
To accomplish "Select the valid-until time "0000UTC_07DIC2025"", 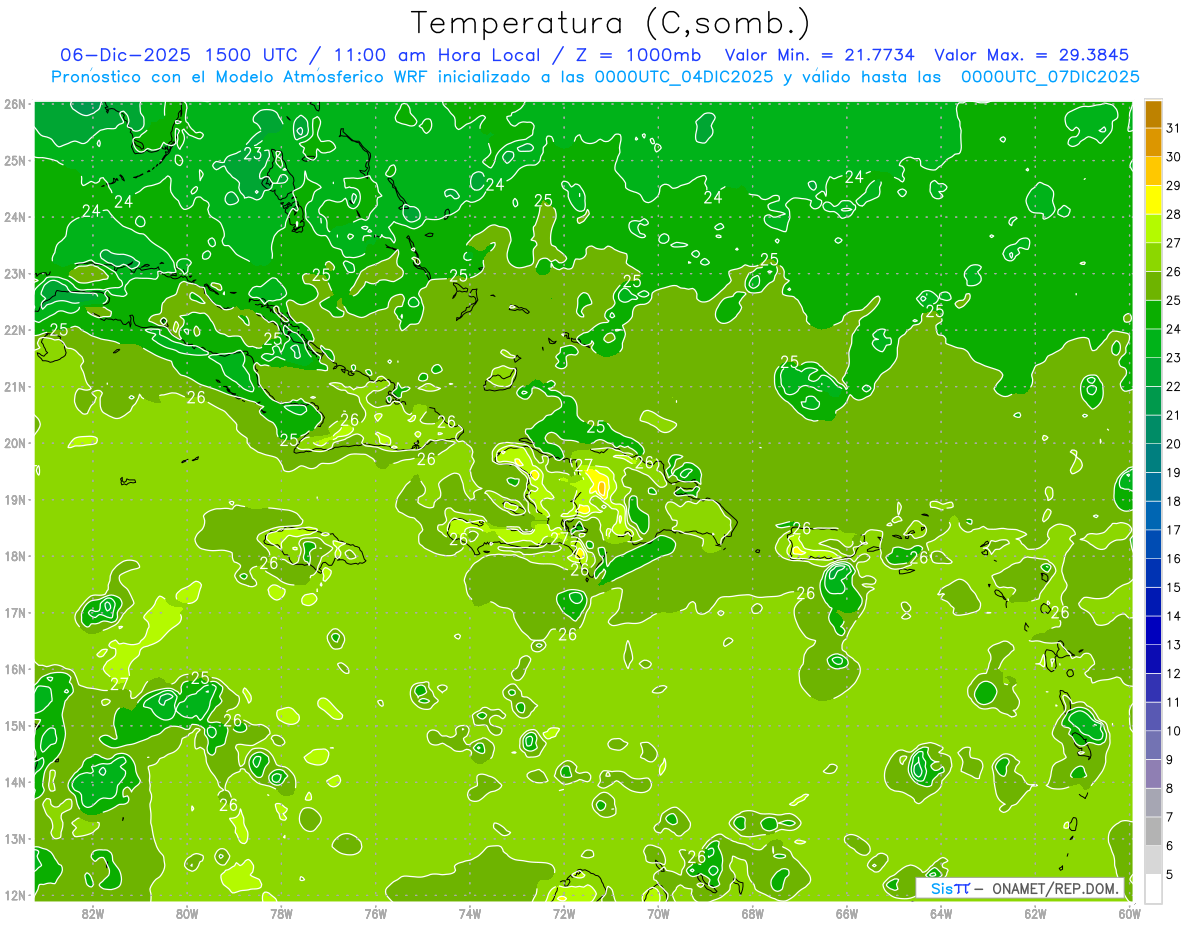I will (x=1050, y=76).
